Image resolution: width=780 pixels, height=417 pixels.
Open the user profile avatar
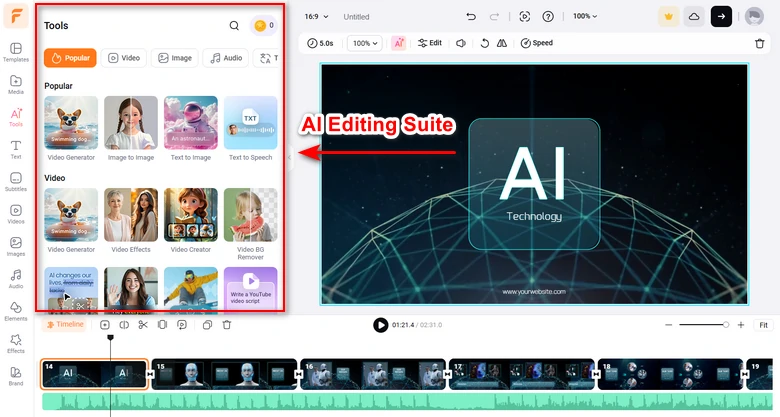tap(754, 16)
